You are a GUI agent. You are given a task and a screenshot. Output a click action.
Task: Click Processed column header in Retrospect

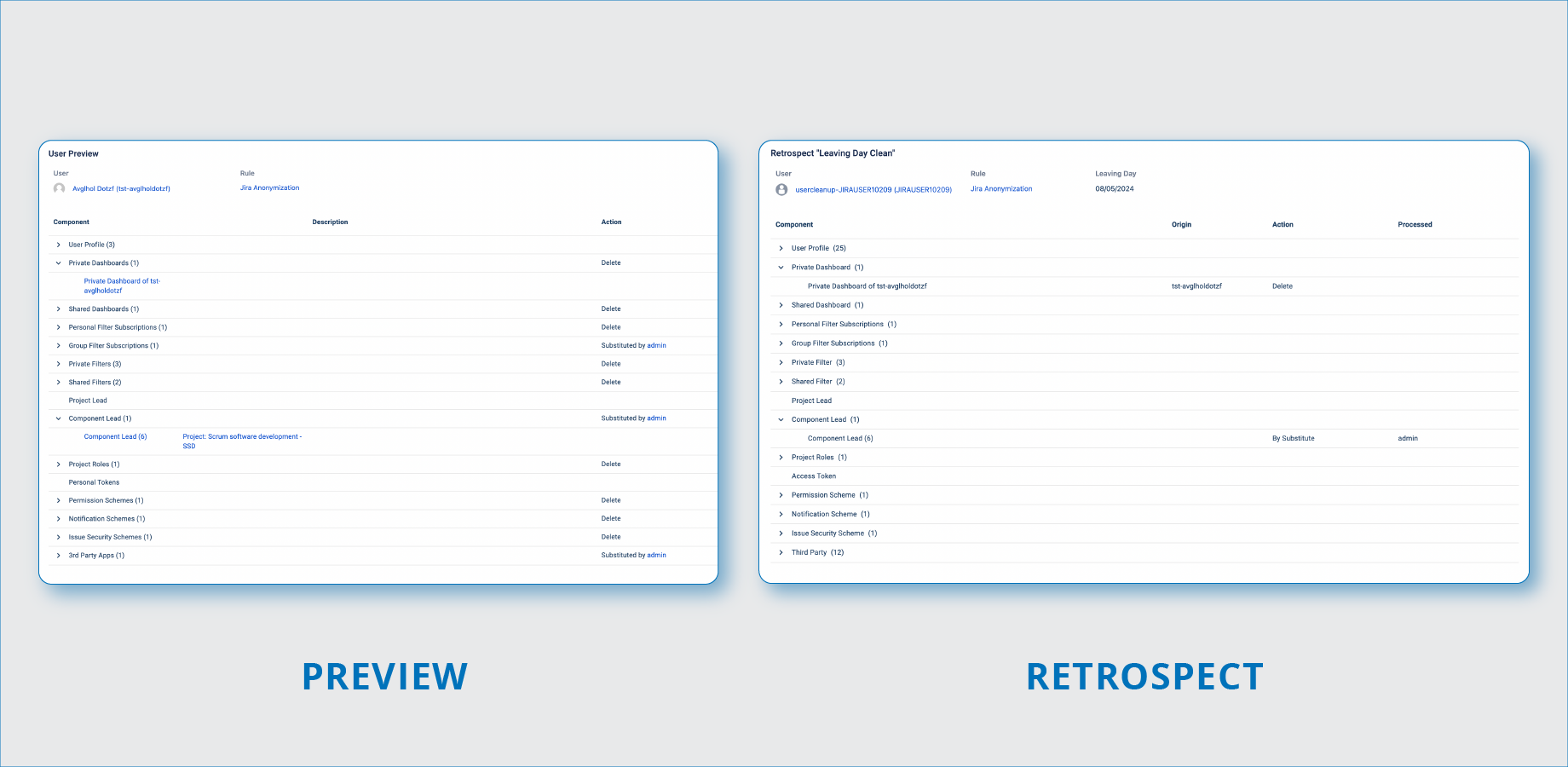coord(1415,225)
